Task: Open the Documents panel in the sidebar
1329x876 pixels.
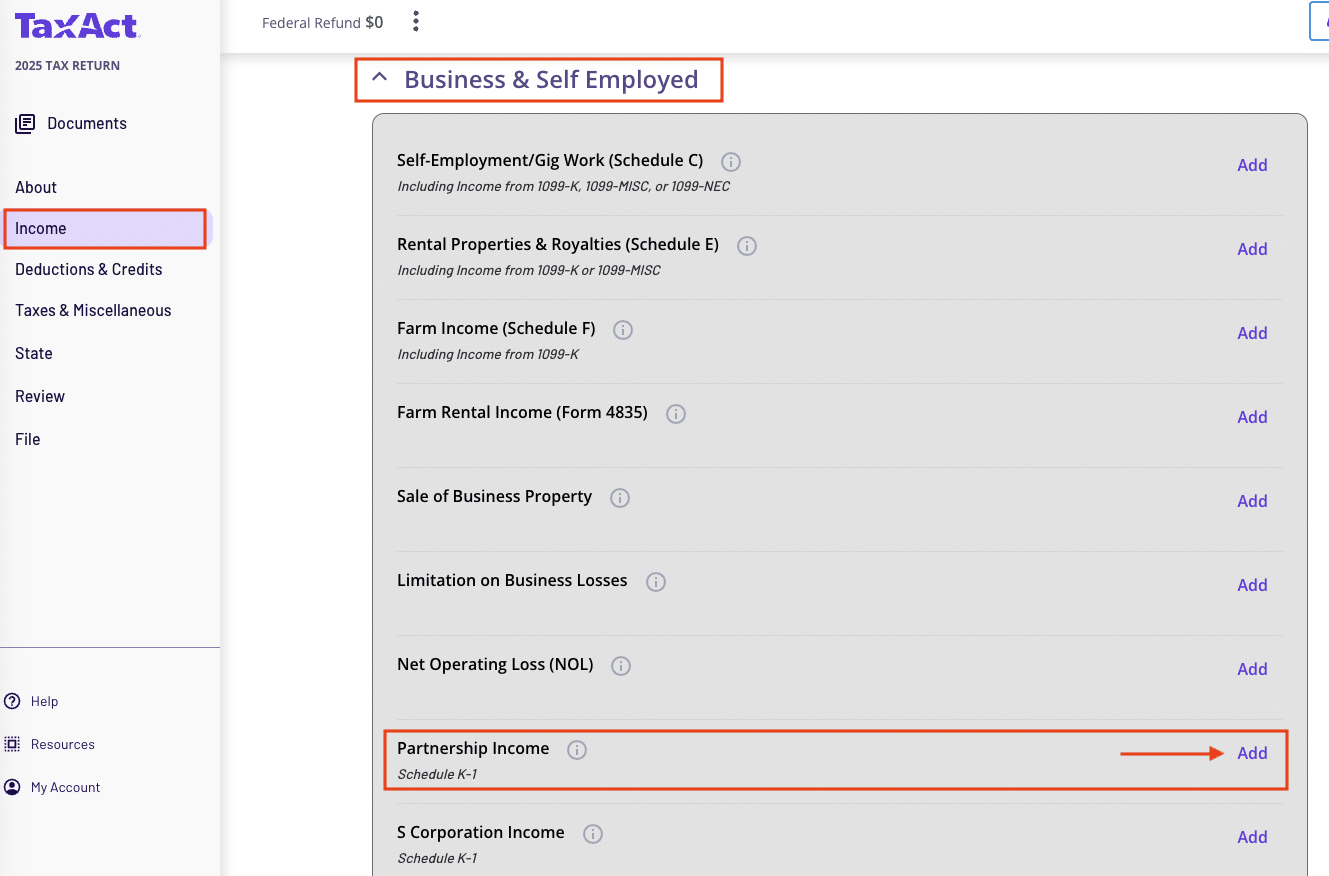Action: coord(86,123)
